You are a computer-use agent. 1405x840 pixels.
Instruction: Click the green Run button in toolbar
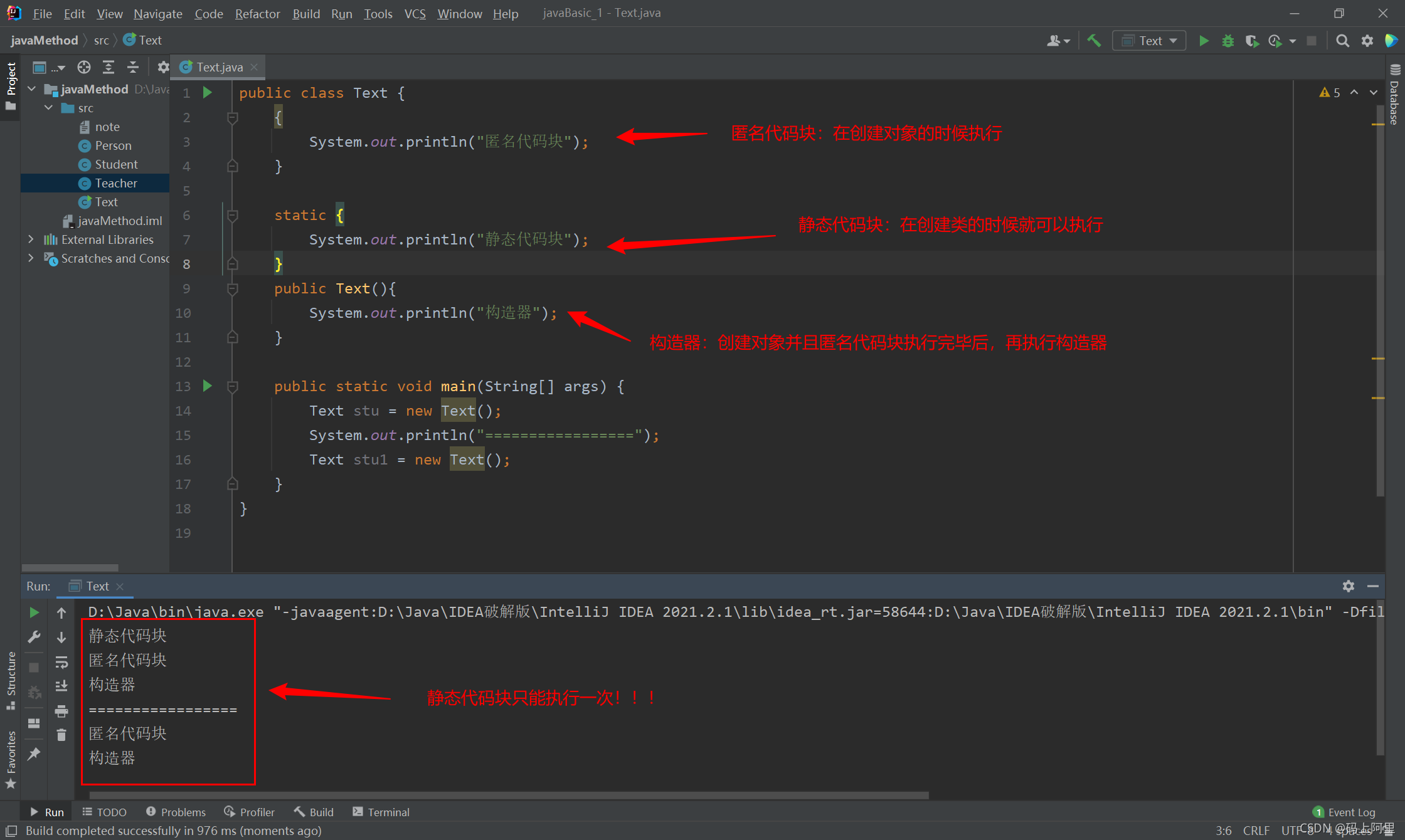pyautogui.click(x=1204, y=41)
